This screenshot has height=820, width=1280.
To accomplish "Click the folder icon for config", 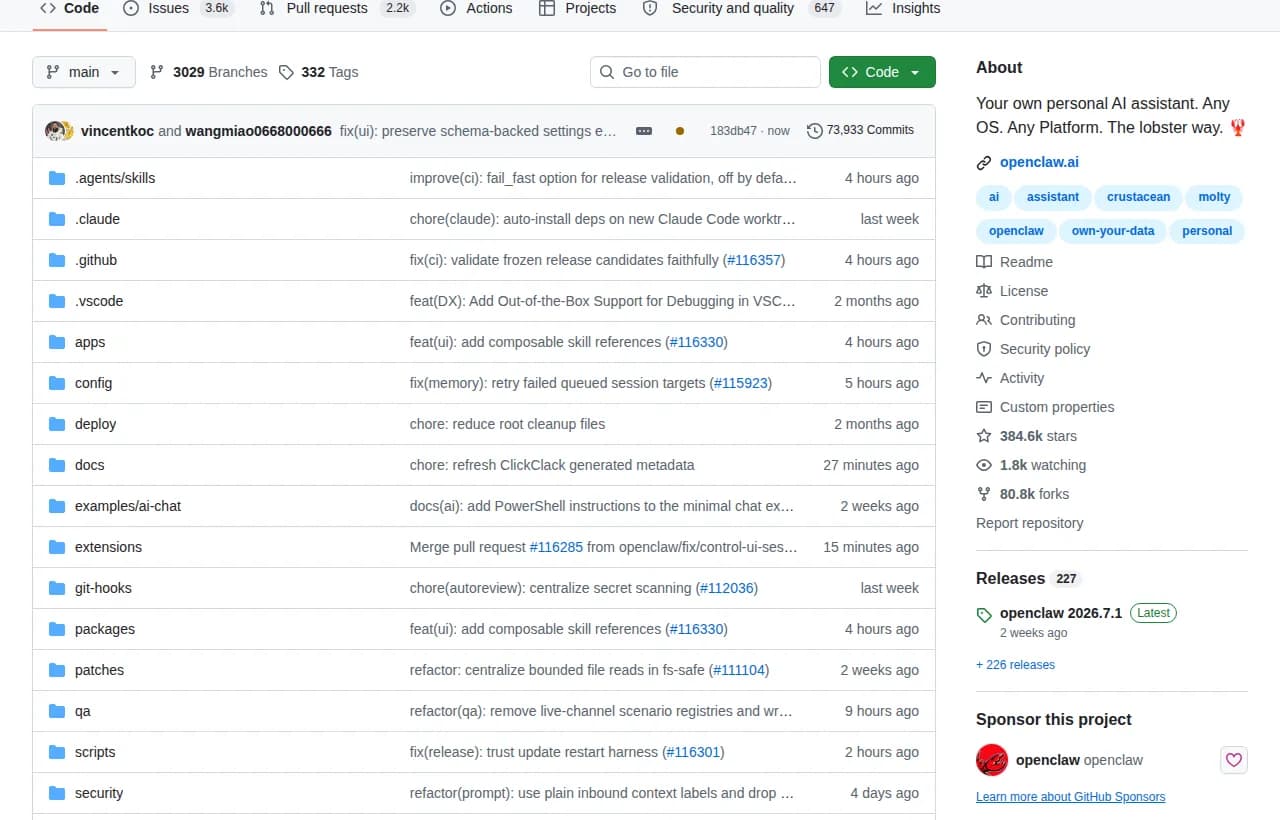I will pyautogui.click(x=57, y=383).
